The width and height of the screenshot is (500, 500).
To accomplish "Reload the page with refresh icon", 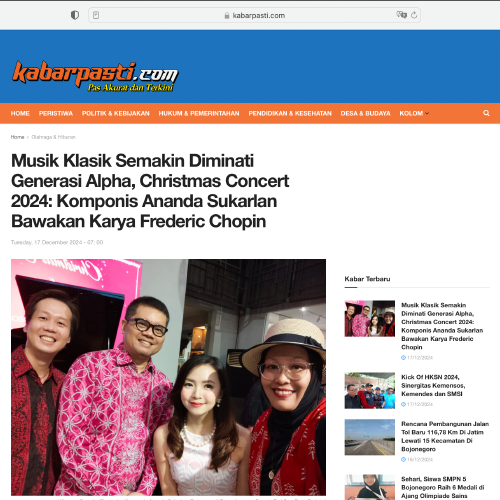I will coord(414,15).
